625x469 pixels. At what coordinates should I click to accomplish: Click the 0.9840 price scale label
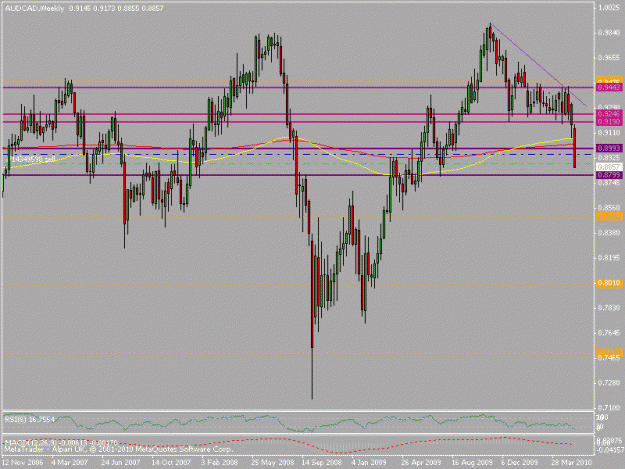click(609, 33)
